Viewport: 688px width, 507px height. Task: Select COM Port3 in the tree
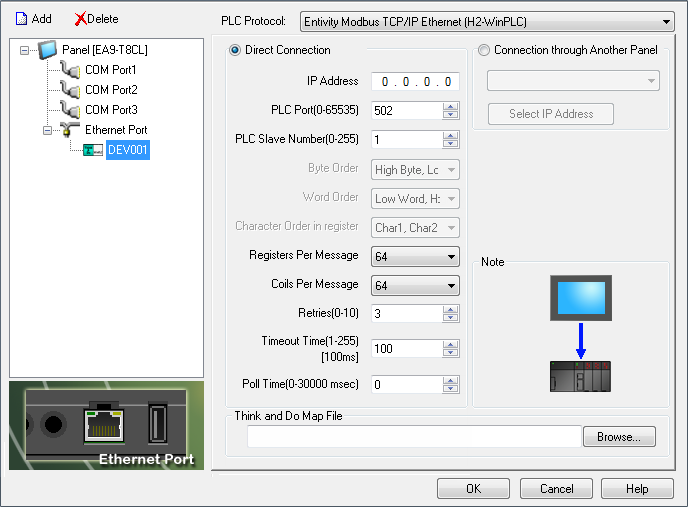click(110, 110)
